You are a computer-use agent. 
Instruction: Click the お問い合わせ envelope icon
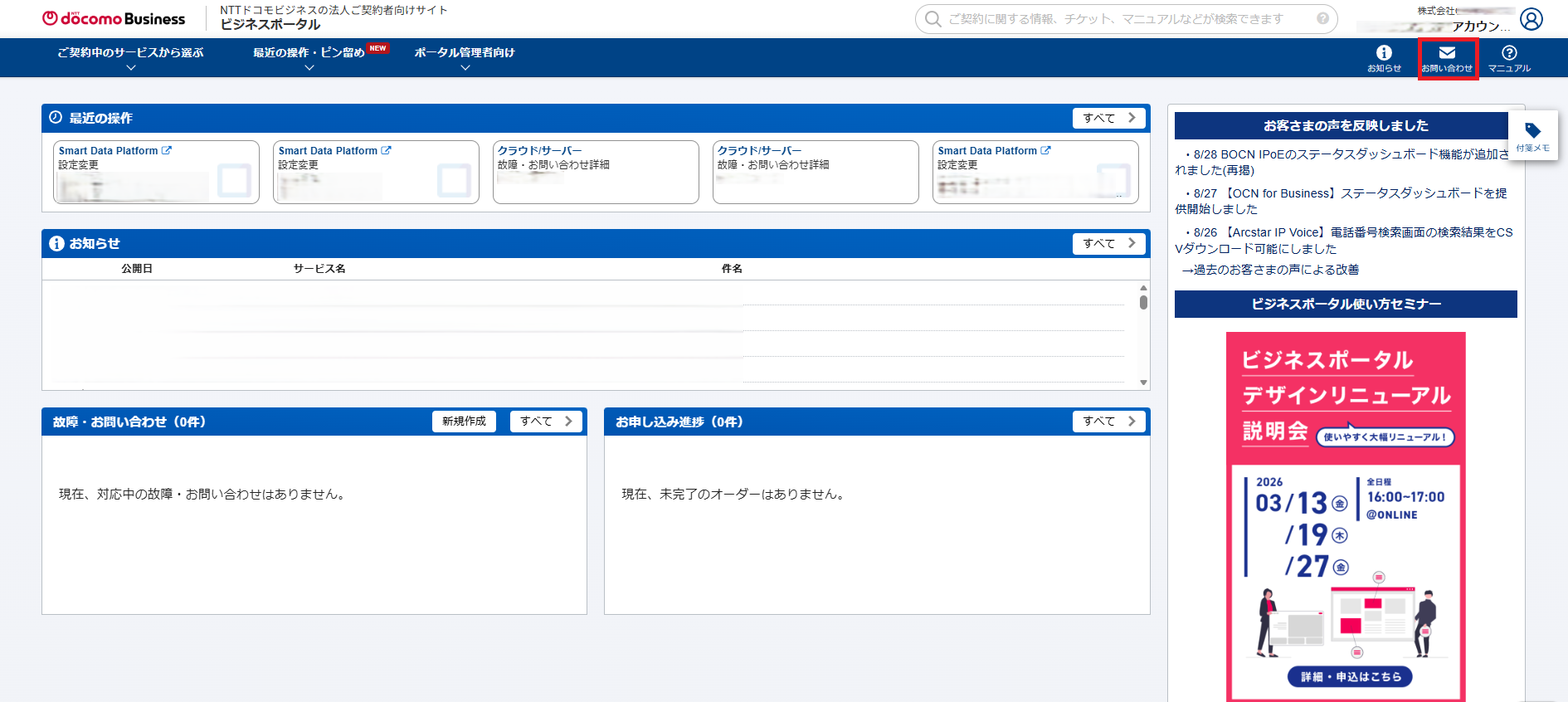point(1447,58)
